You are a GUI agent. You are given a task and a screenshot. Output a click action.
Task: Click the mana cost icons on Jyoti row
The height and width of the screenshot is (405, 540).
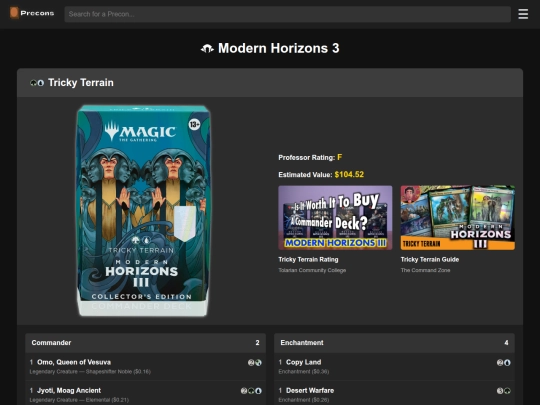pyautogui.click(x=251, y=391)
